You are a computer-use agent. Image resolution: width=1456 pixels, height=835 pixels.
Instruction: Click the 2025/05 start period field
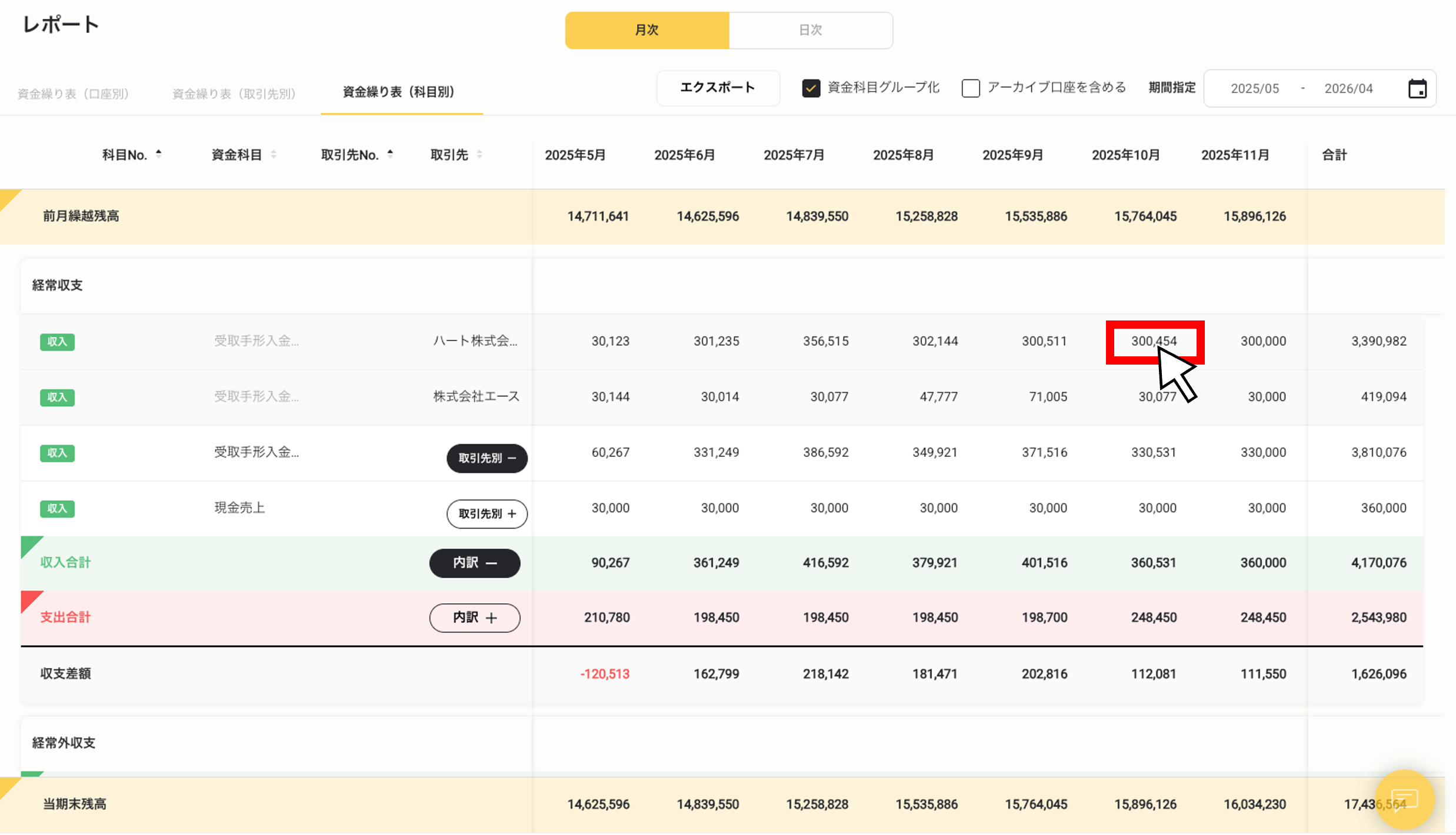(x=1254, y=89)
